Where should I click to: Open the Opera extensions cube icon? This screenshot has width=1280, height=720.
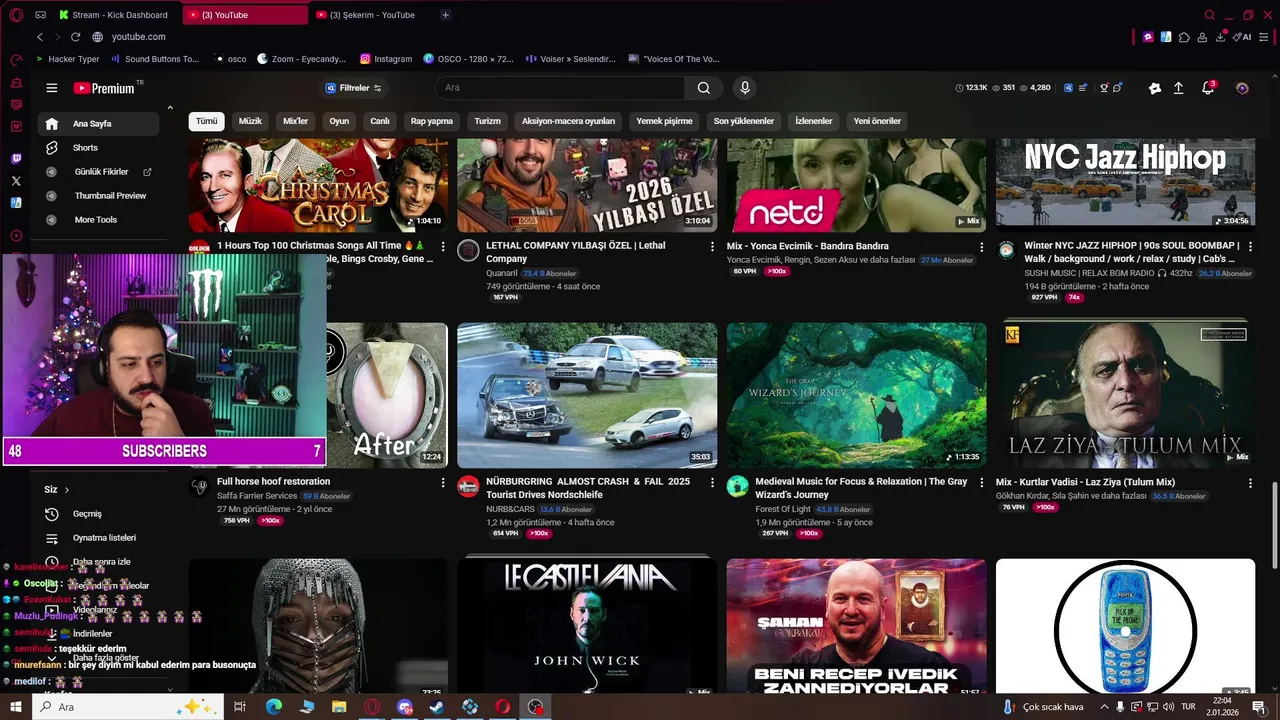(x=1184, y=37)
